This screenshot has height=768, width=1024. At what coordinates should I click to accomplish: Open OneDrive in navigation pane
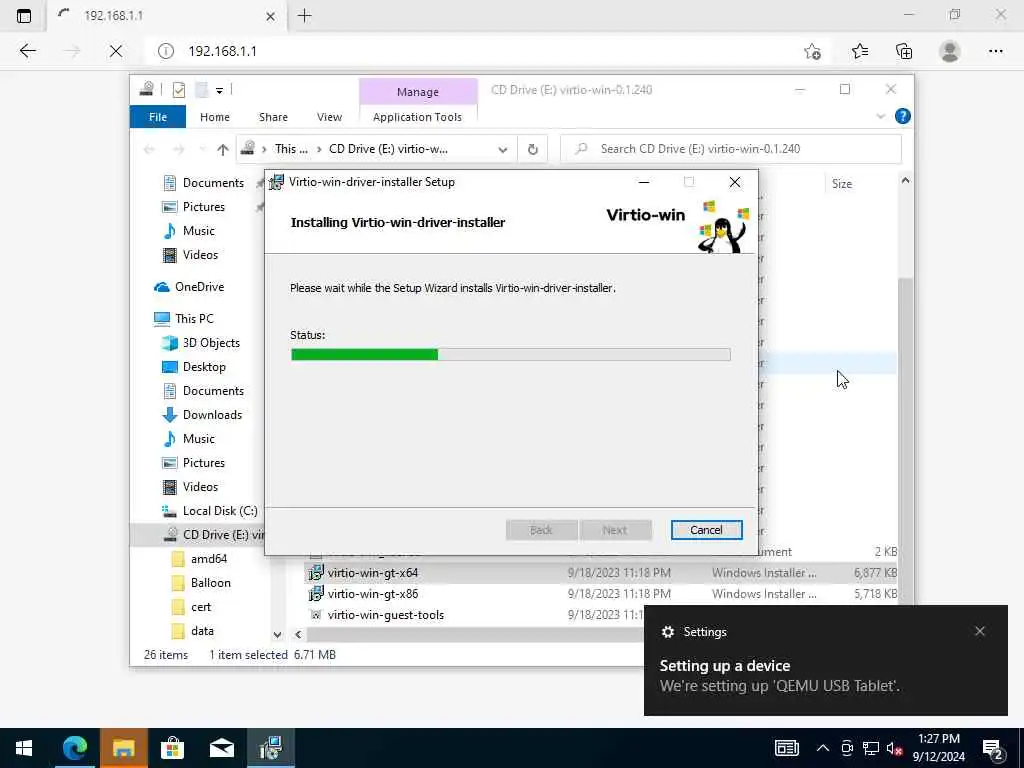click(x=199, y=287)
